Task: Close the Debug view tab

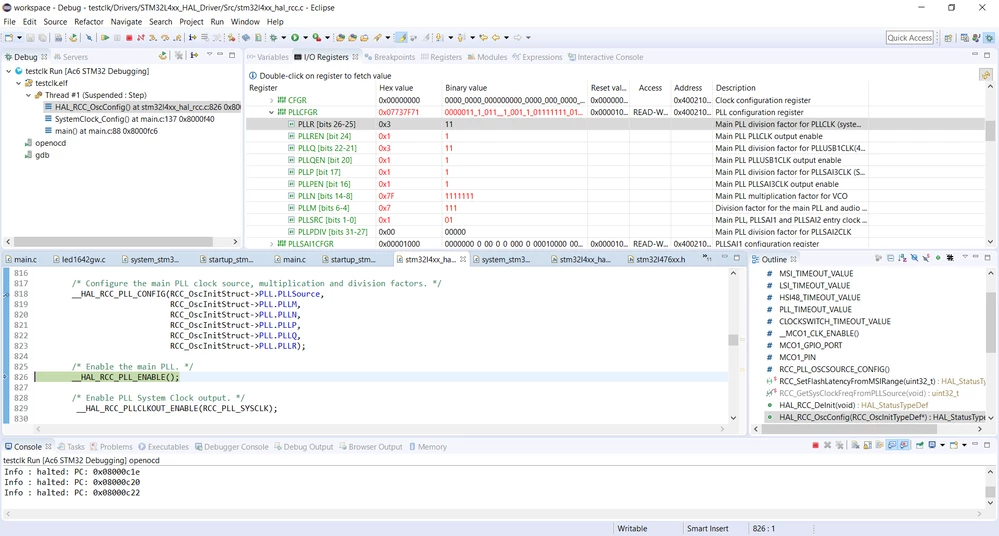Action: pos(44,57)
